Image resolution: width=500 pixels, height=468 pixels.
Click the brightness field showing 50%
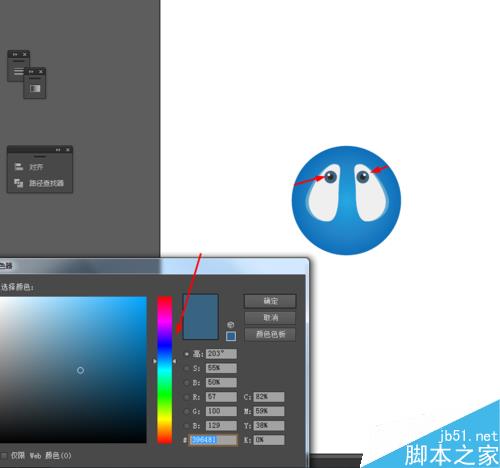pos(221,382)
